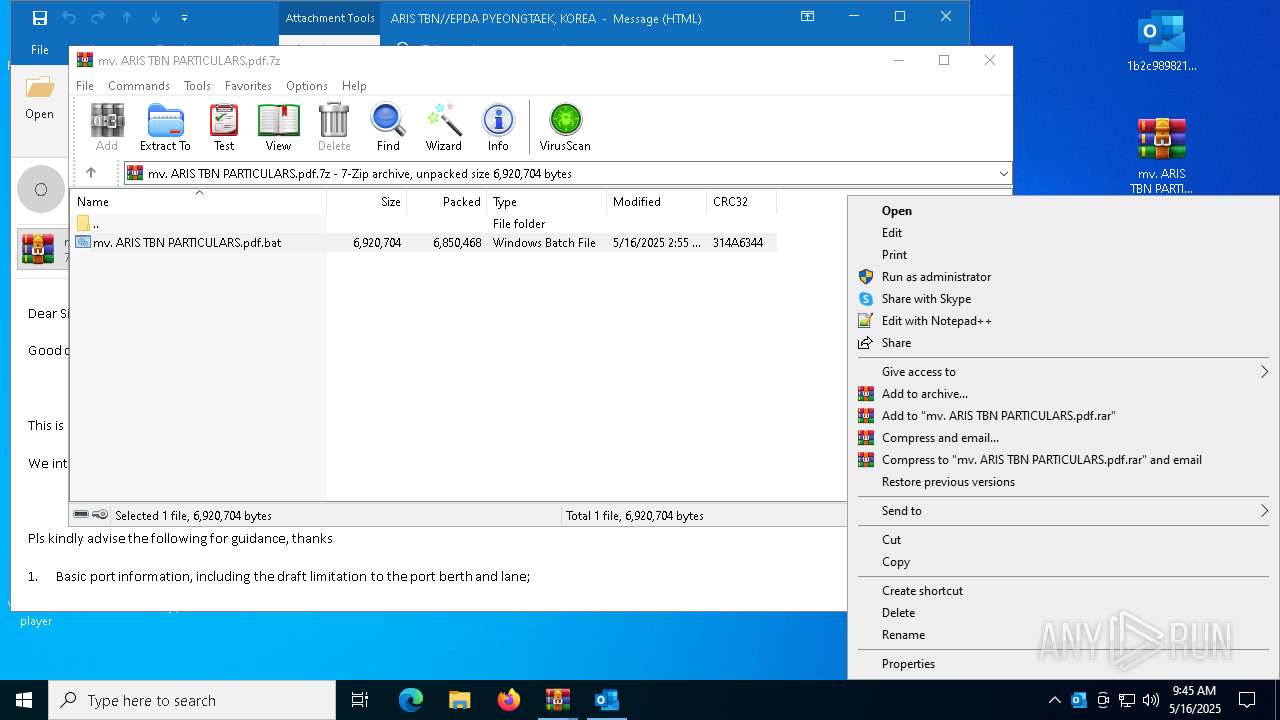Select Create shortcut

pyautogui.click(x=1063, y=590)
